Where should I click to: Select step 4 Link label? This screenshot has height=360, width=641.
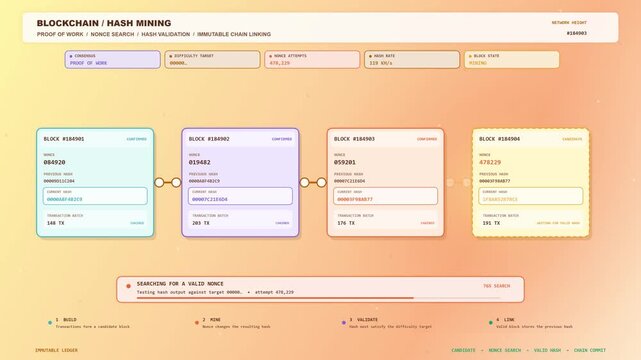[505, 320]
